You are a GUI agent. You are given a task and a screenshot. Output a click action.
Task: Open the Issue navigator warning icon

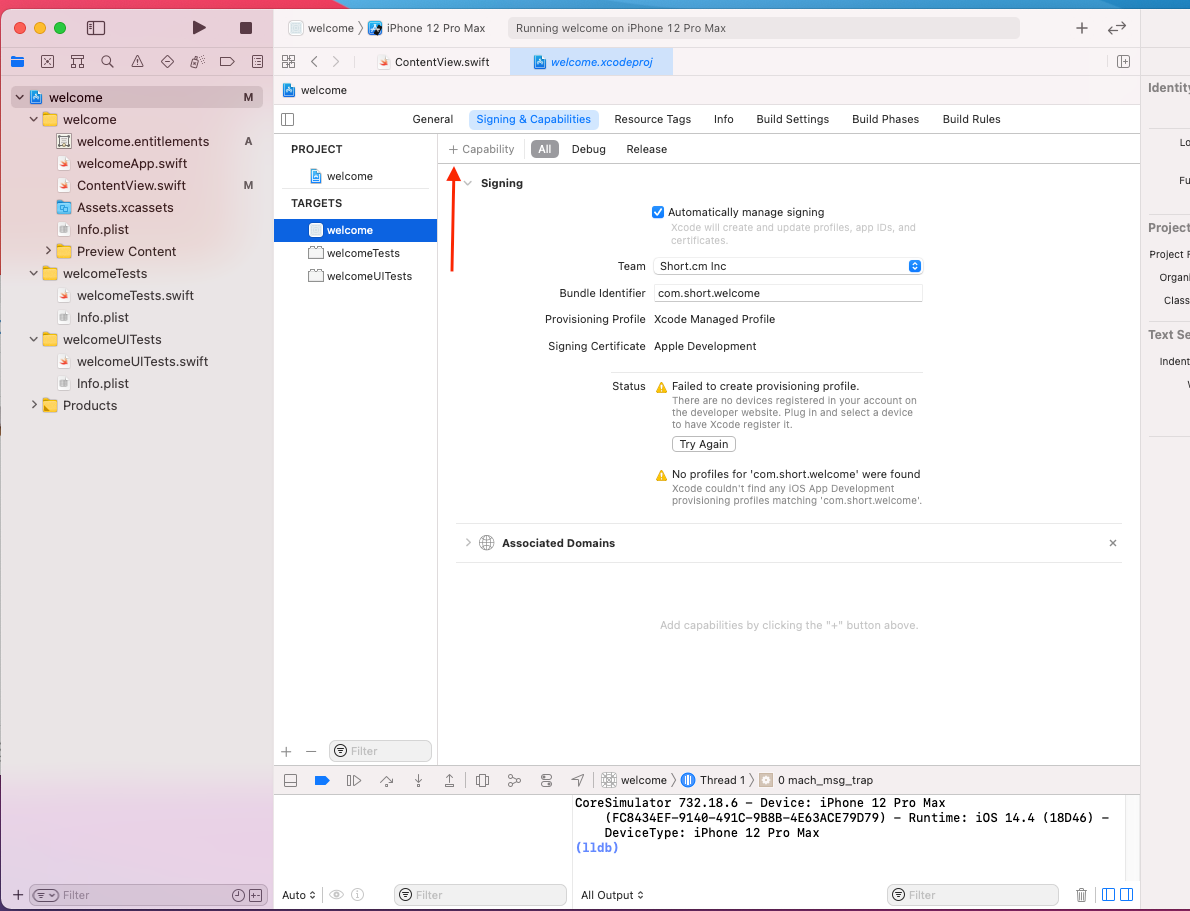click(137, 61)
